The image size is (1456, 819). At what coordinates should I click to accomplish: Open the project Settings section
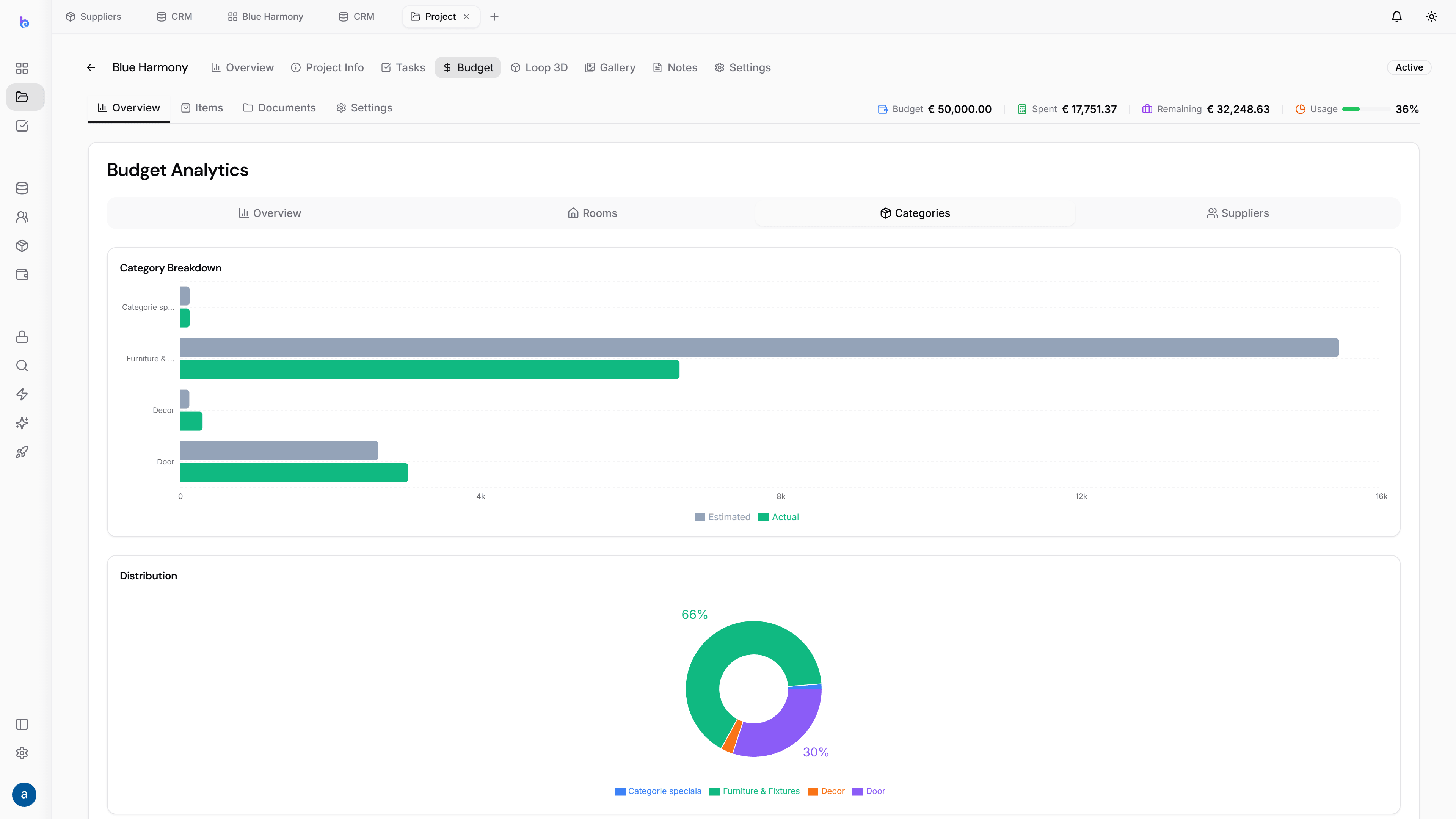coord(743,67)
